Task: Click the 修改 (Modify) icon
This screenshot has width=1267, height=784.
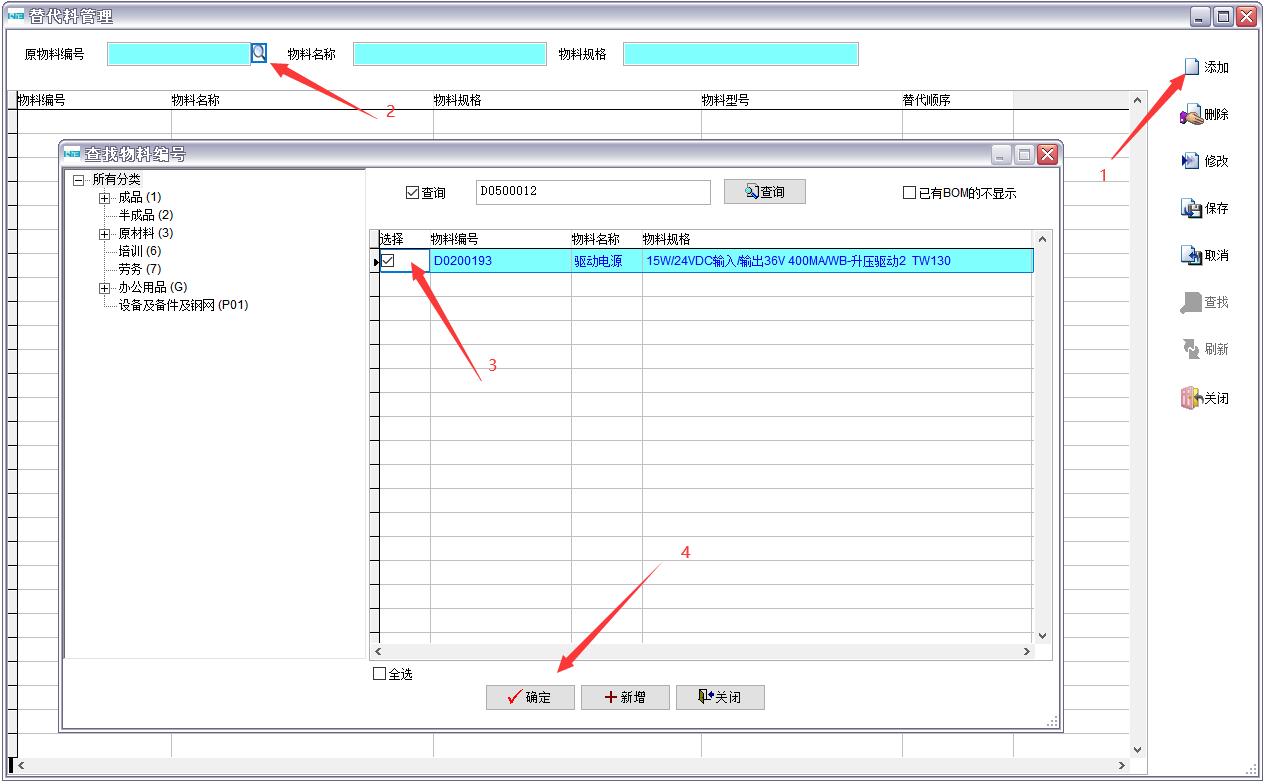Action: pyautogui.click(x=1191, y=161)
